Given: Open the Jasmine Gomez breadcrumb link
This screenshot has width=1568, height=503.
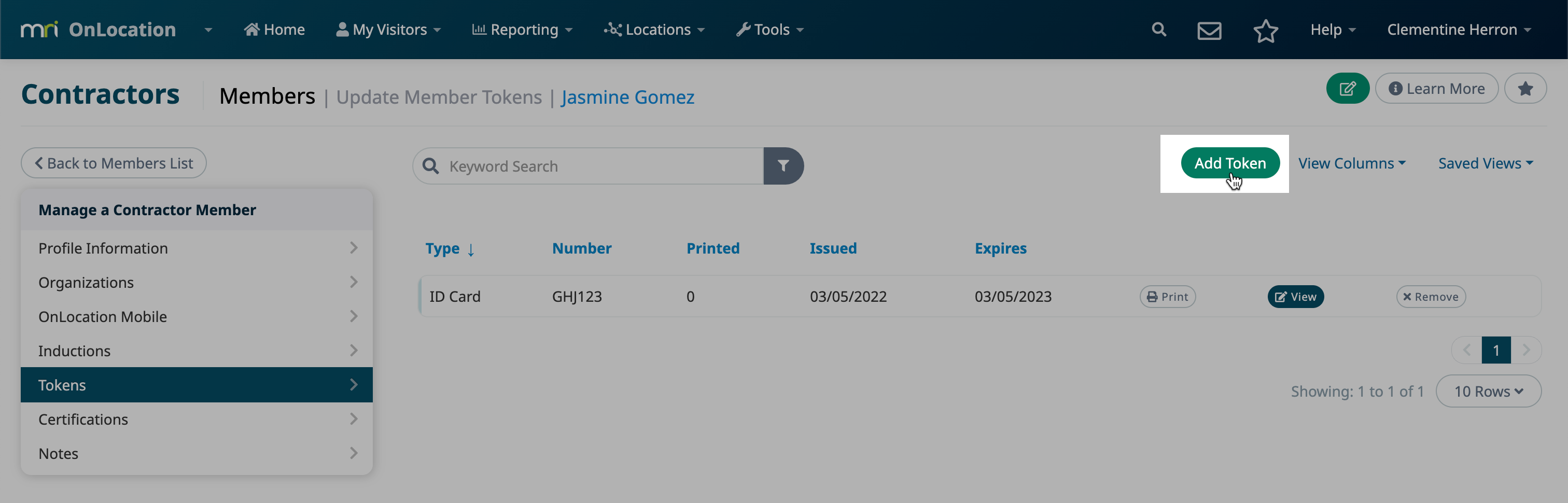Looking at the screenshot, I should tap(627, 97).
